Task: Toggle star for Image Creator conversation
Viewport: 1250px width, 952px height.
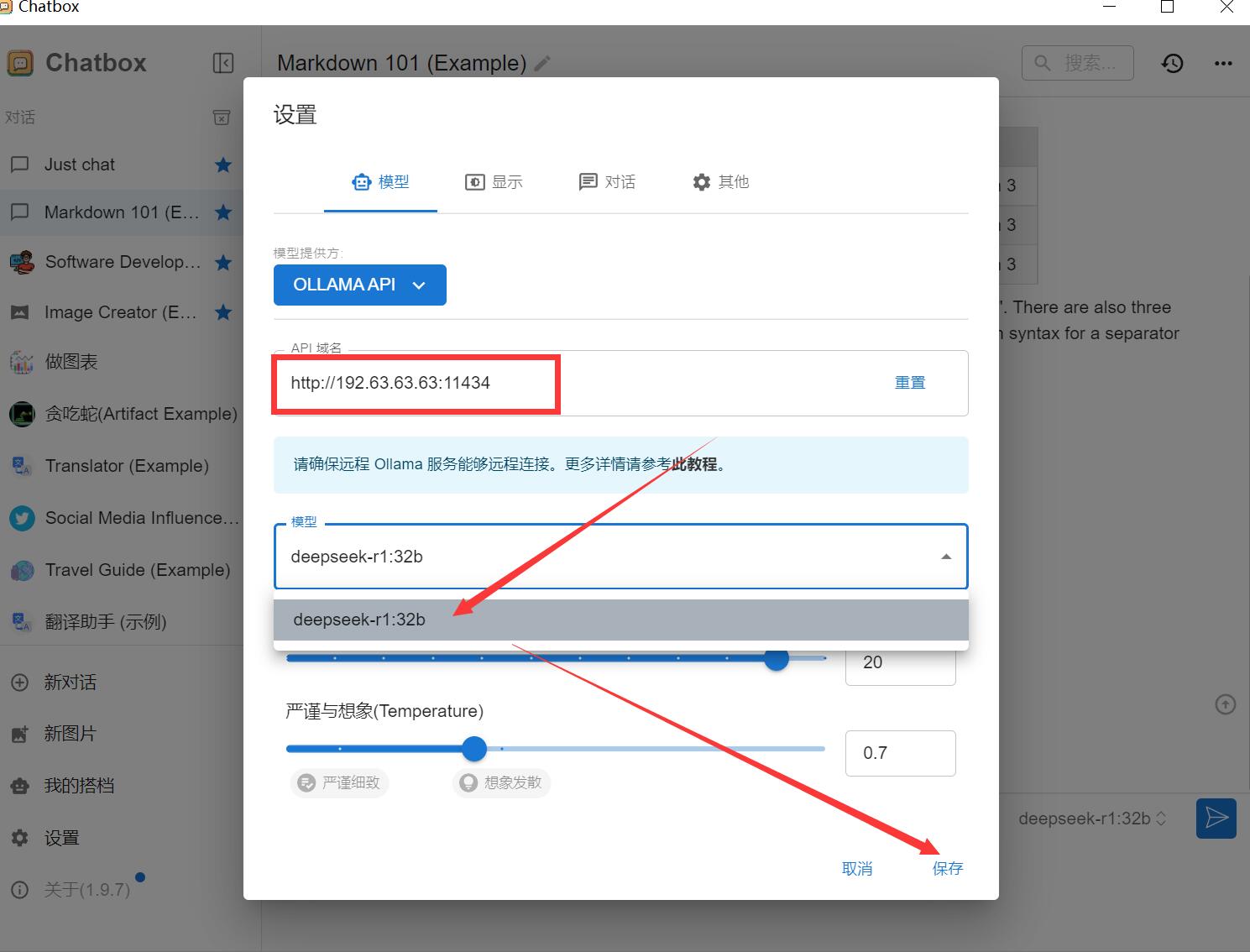Action: tap(223, 312)
